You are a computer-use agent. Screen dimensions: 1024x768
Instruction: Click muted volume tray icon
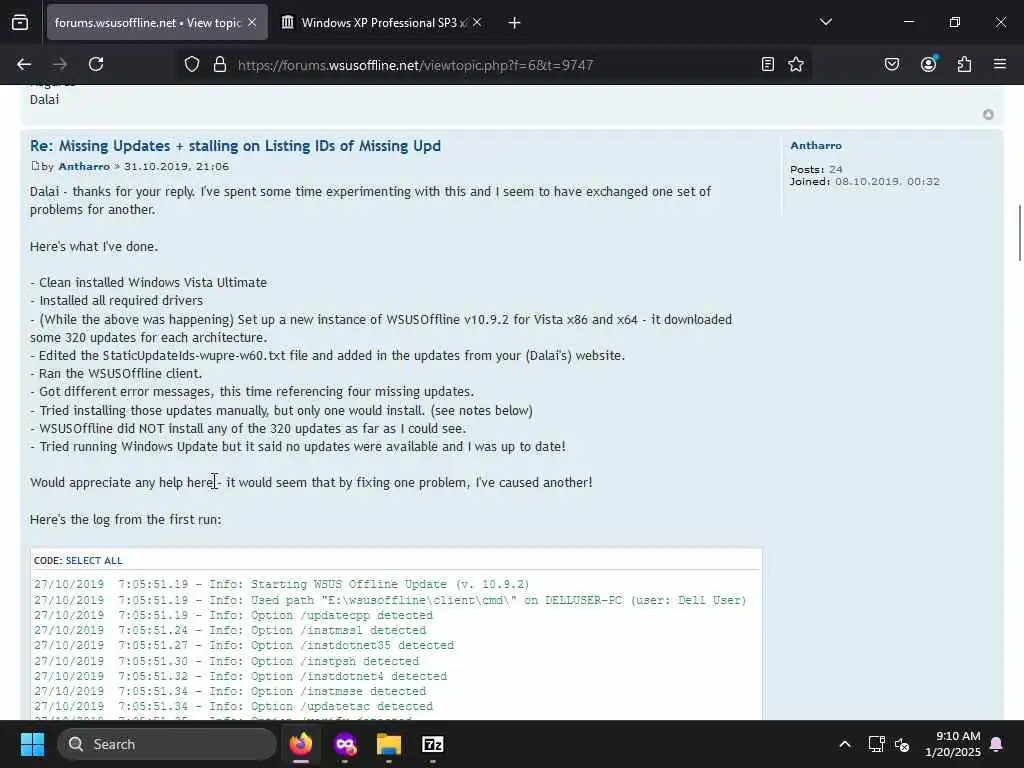(903, 744)
